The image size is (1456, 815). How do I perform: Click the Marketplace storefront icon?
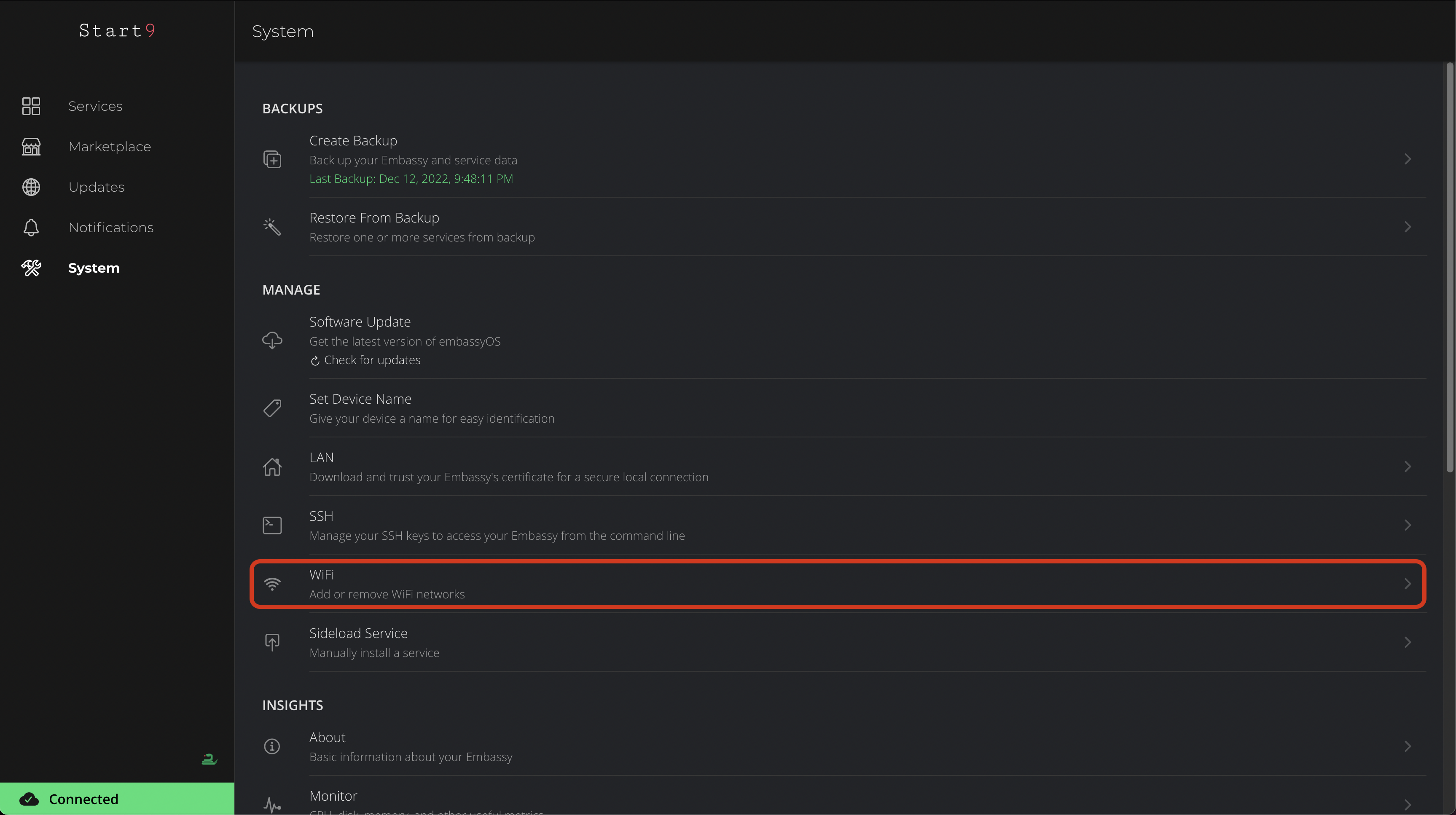[x=31, y=147]
